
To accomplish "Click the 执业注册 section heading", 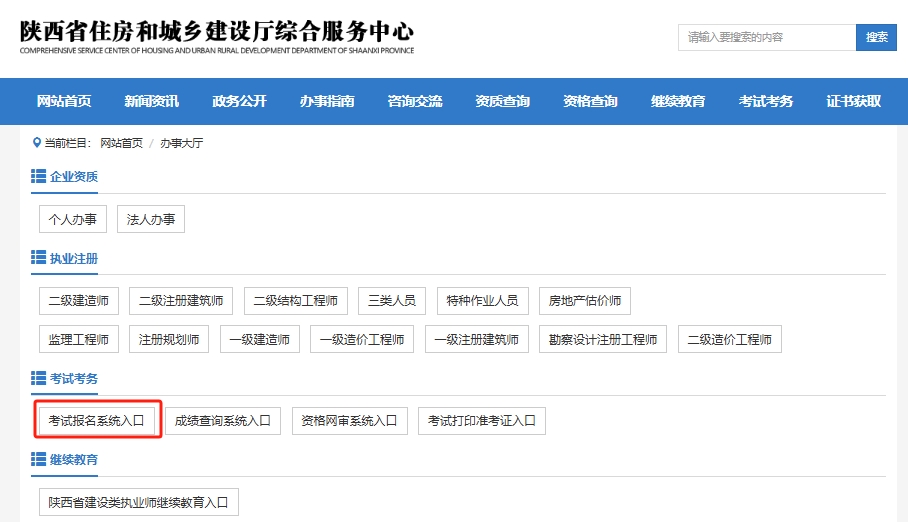I will tap(74, 258).
